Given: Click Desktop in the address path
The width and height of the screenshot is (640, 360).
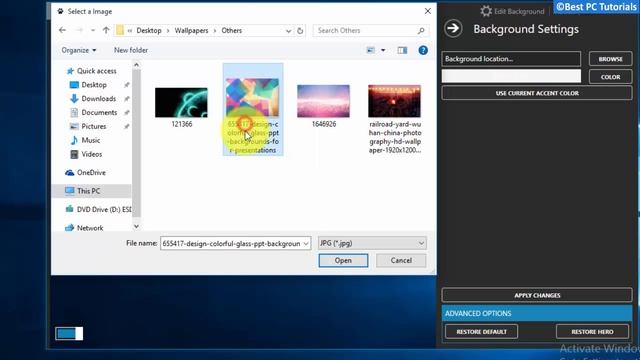Looking at the screenshot, I should pyautogui.click(x=149, y=31).
